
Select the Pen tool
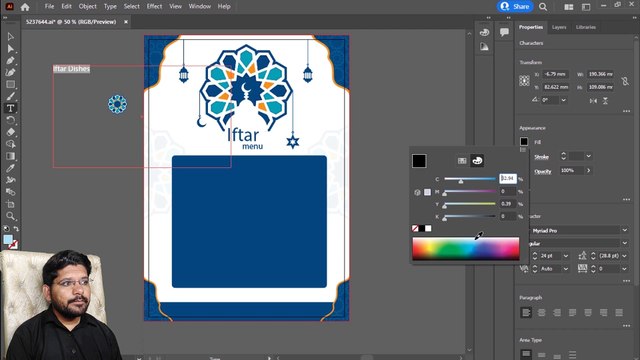tap(11, 61)
